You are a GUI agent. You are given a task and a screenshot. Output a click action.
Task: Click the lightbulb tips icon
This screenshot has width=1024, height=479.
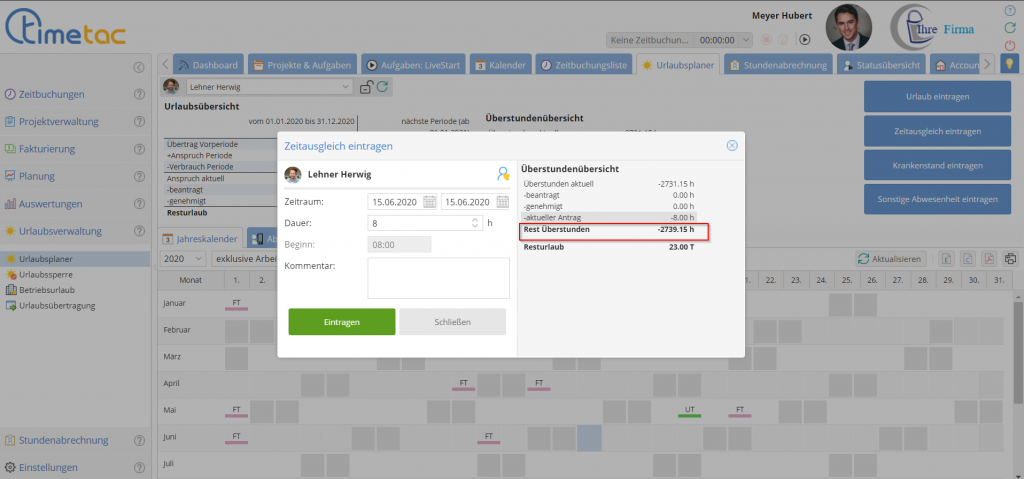(x=1010, y=64)
